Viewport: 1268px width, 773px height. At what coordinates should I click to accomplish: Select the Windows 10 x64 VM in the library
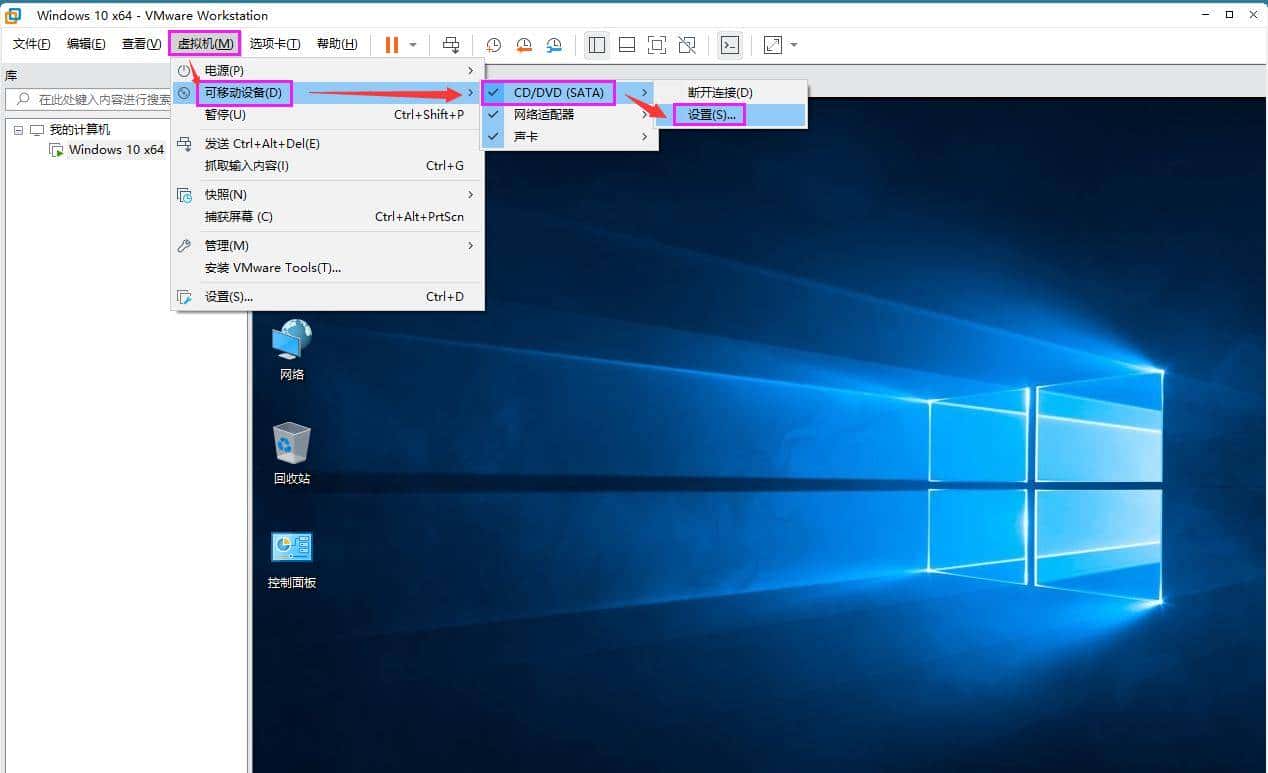coord(116,150)
